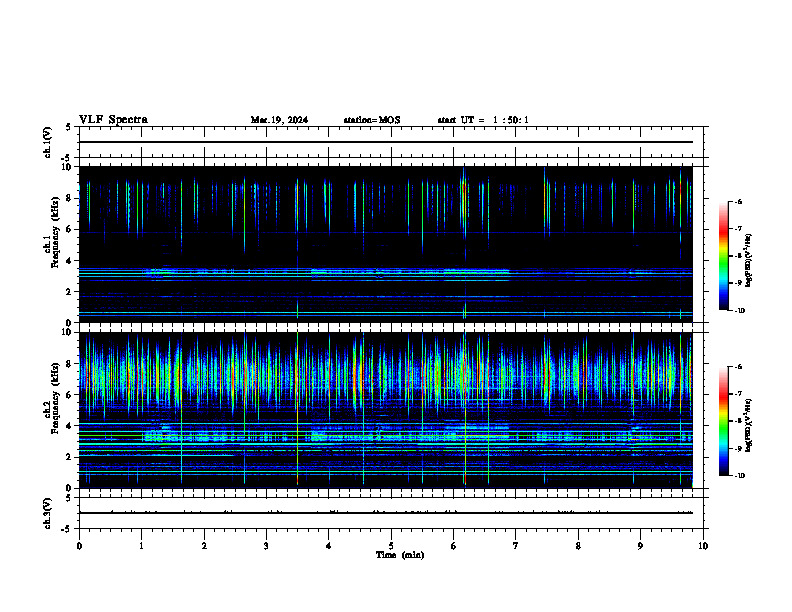Click the "station=MOS" header label
Image resolution: width=792 pixels, height=612 pixels.
[372, 120]
